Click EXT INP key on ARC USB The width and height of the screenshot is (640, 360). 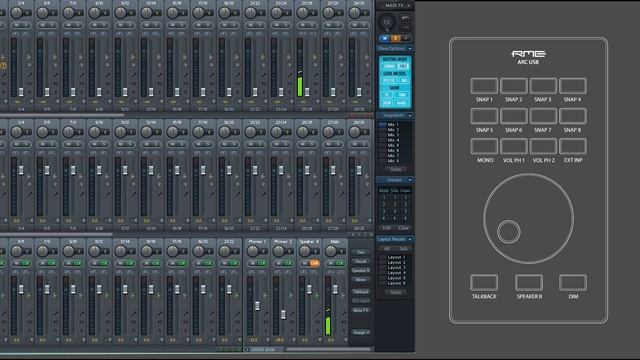click(573, 147)
